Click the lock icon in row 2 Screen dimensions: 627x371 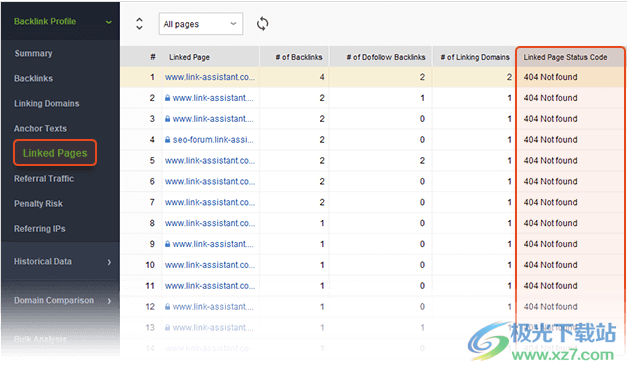168,98
